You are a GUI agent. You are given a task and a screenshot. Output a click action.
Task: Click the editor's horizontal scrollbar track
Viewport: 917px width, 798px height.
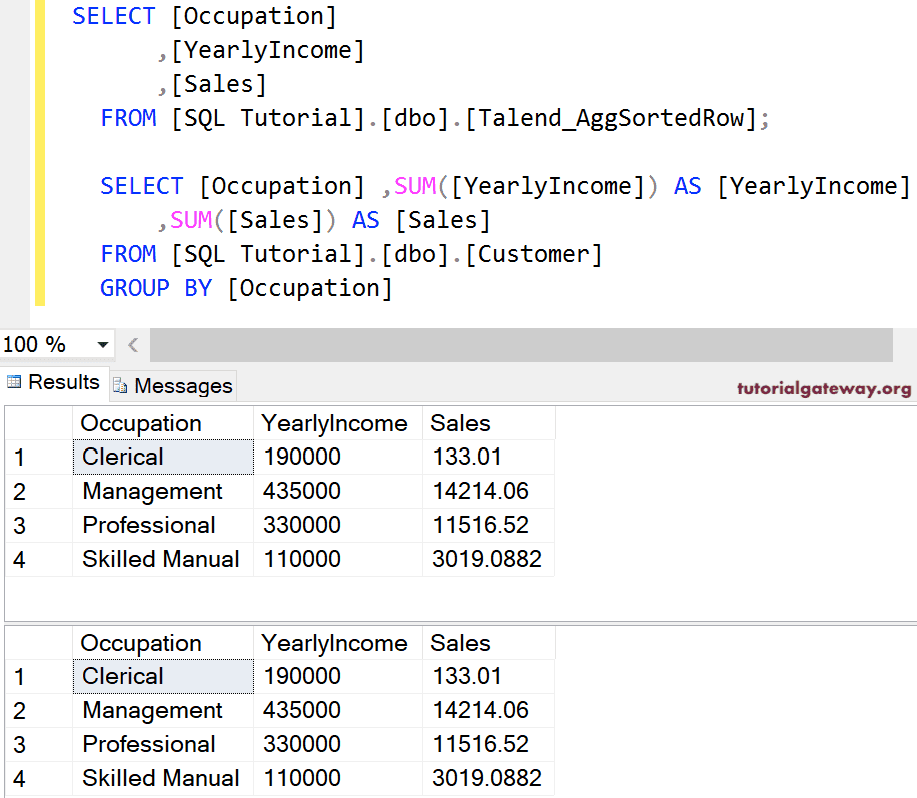[x=520, y=345]
